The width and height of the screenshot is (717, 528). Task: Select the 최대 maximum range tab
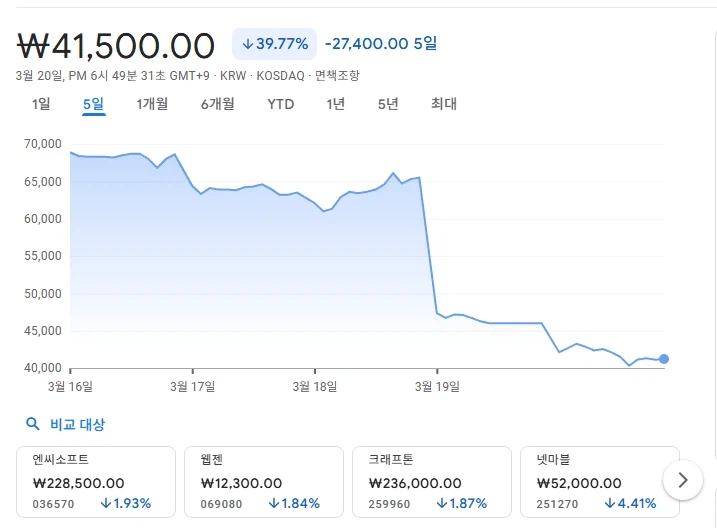tap(444, 104)
